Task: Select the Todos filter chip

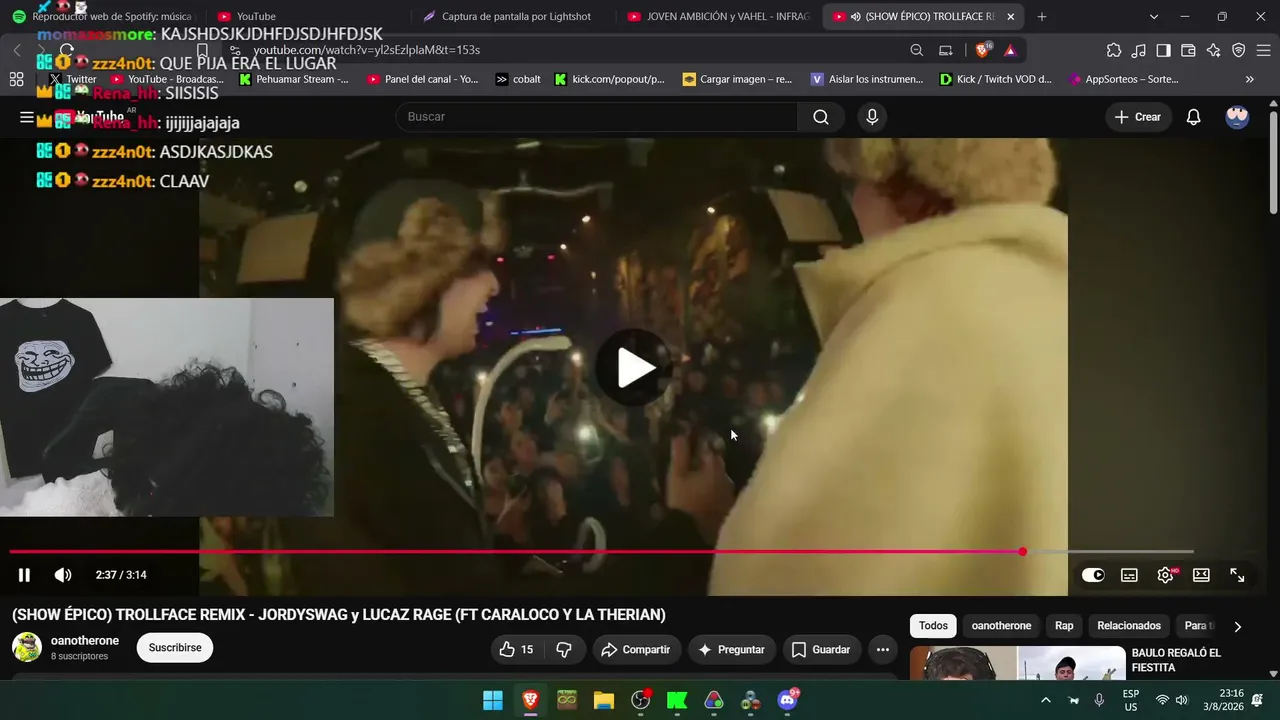Action: pyautogui.click(x=933, y=626)
